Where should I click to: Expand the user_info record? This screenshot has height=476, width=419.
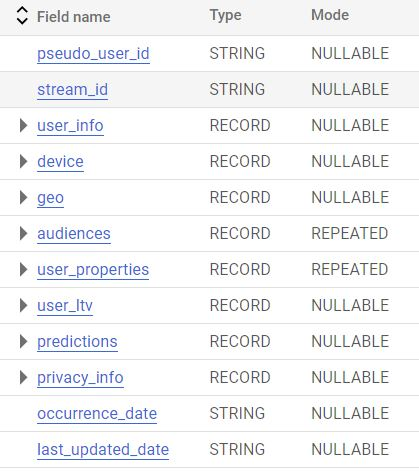click(x=23, y=125)
